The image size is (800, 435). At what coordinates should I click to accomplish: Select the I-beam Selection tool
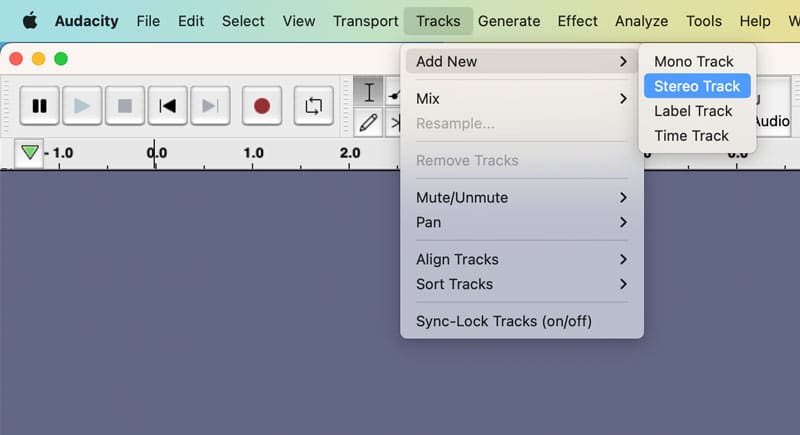pyautogui.click(x=369, y=93)
